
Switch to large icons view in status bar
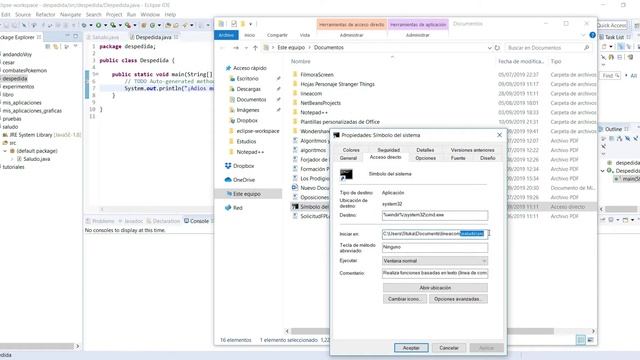coord(590,340)
